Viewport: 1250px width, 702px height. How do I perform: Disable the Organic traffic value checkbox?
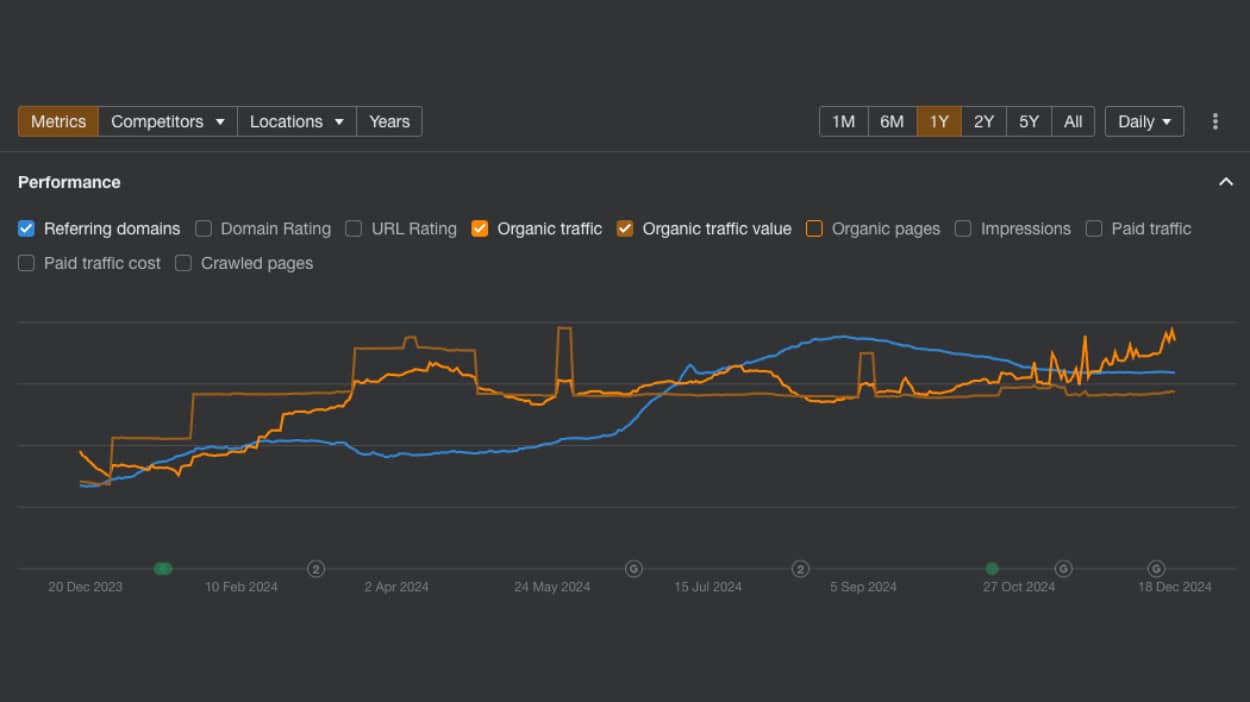click(625, 229)
